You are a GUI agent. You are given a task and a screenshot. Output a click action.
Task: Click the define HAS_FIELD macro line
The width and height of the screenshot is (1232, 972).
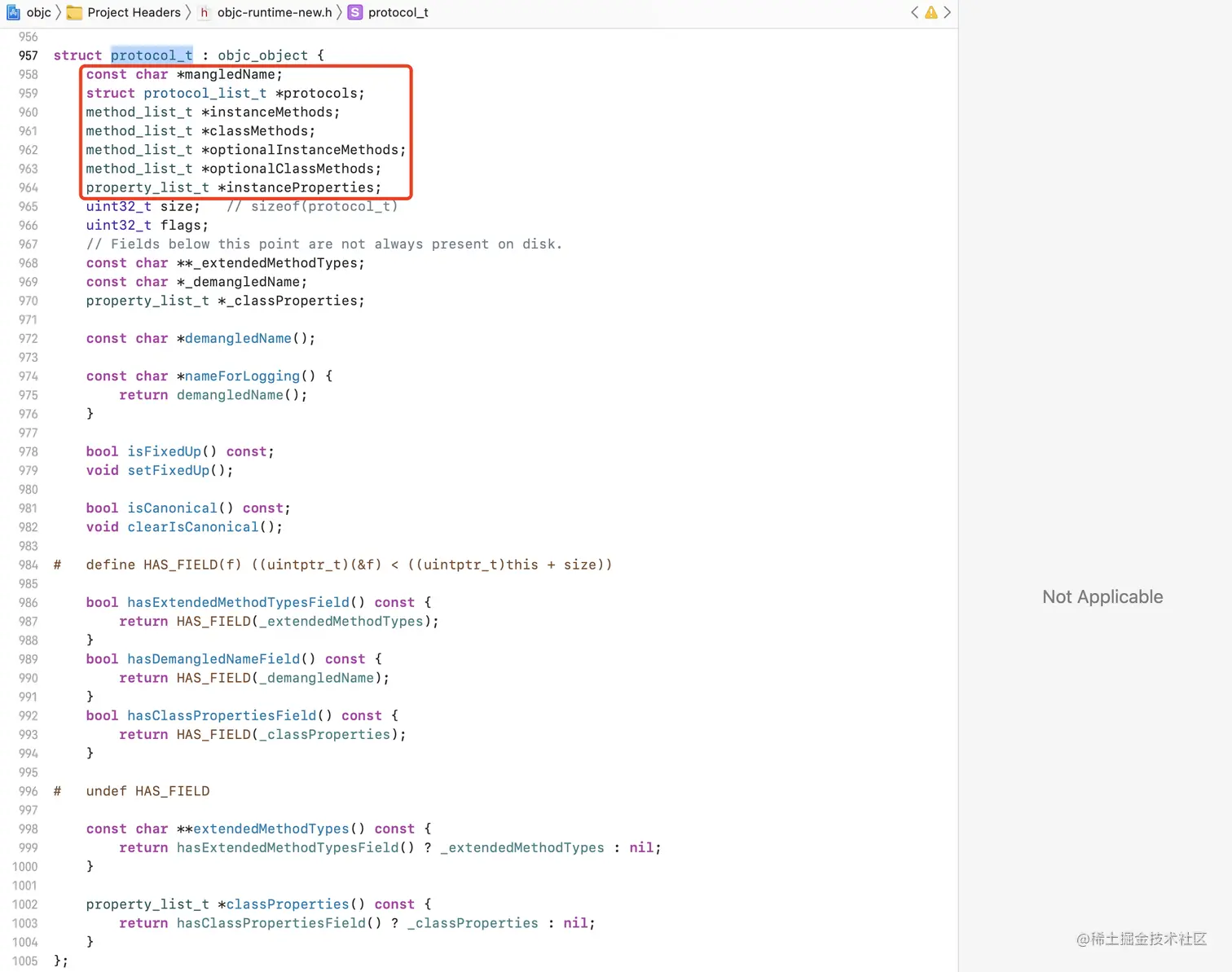[332, 565]
